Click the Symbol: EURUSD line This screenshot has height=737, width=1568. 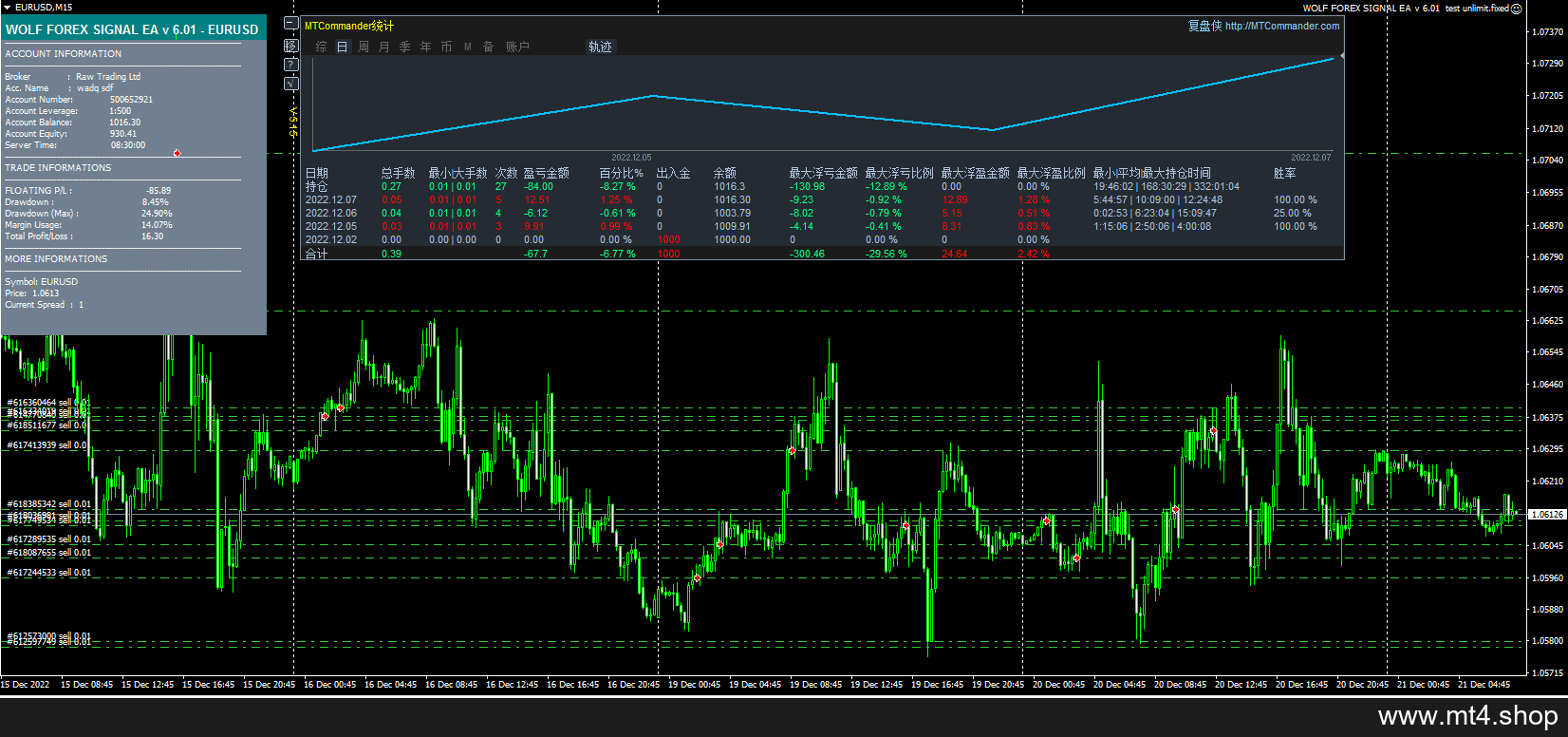pos(42,282)
